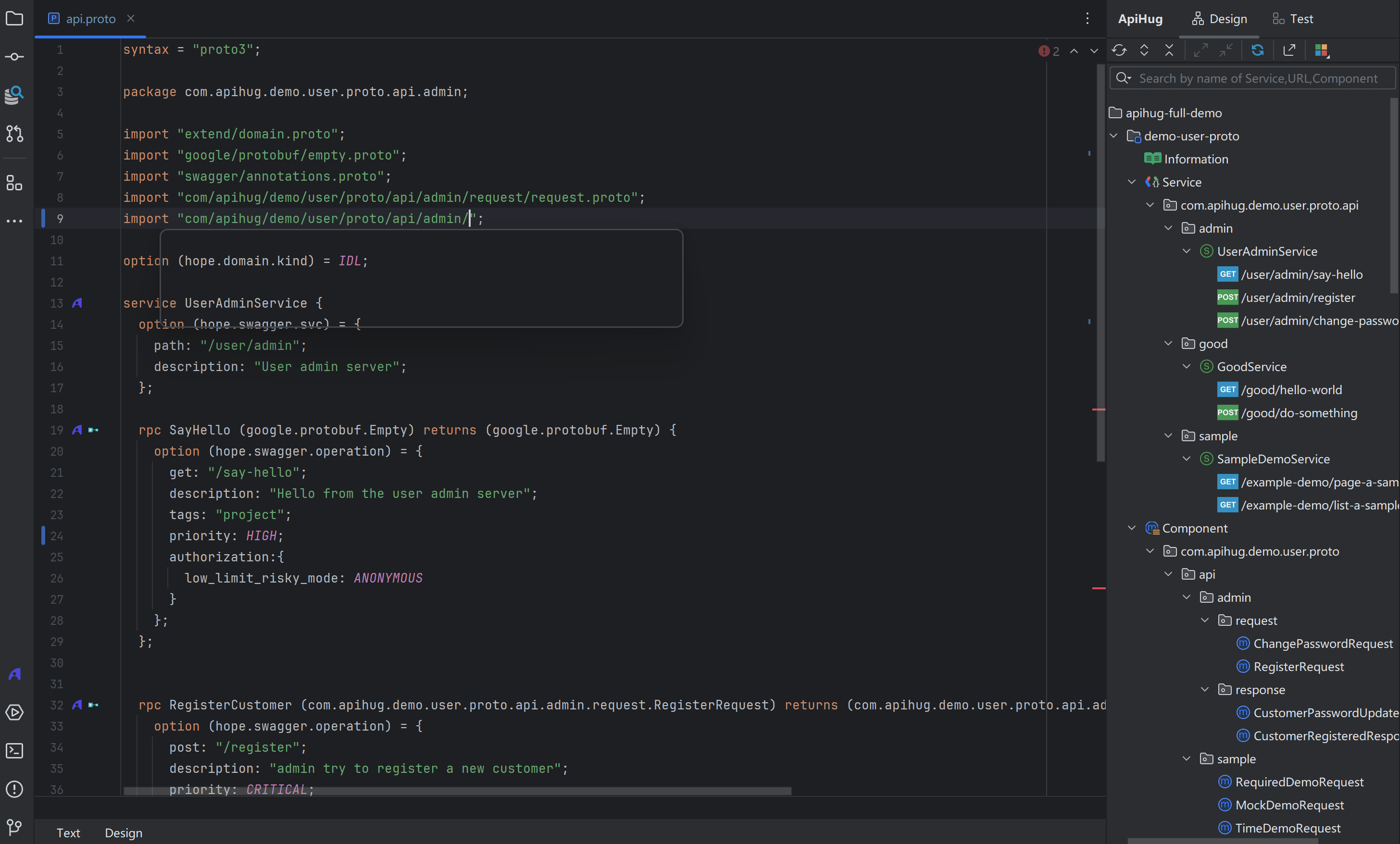This screenshot has height=844, width=1400.
Task: Open the four-color squares dropdown icon
Action: coord(1322,50)
